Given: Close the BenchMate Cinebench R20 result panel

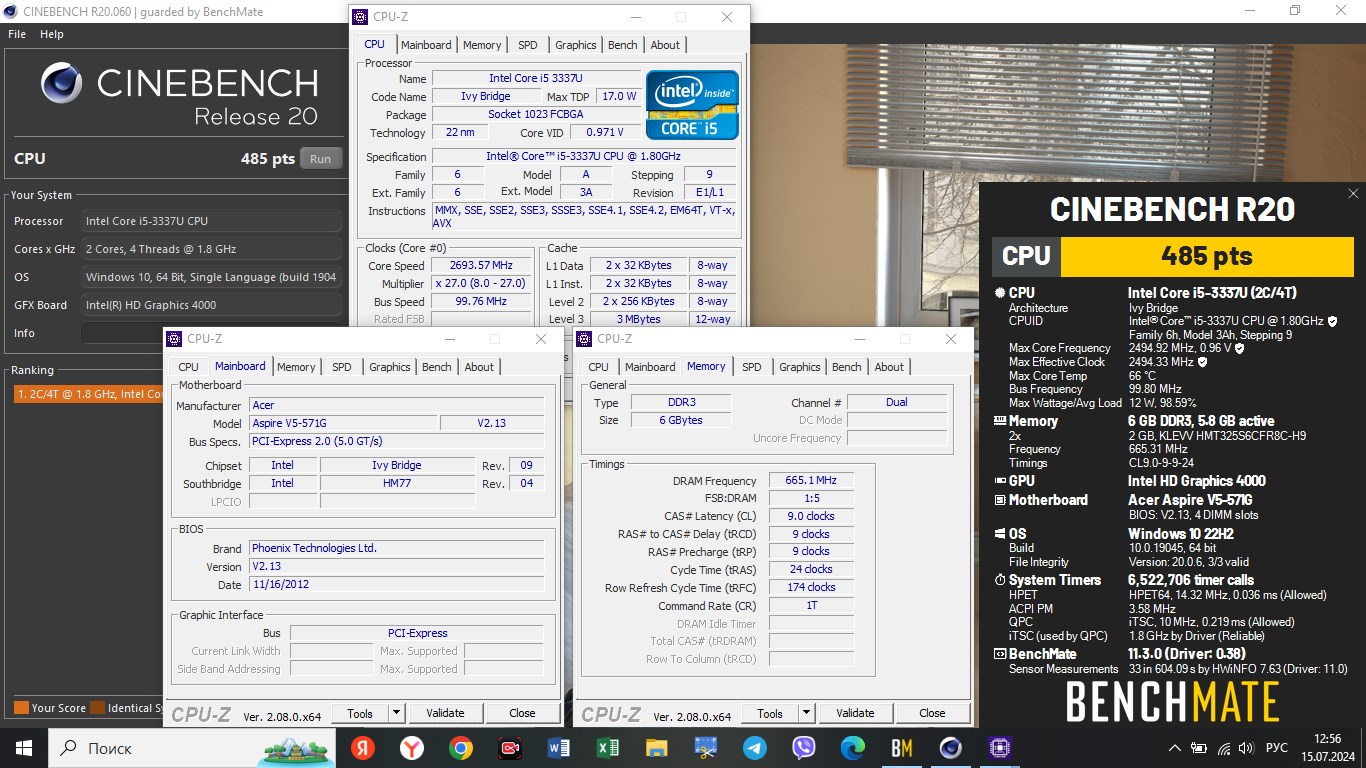Looking at the screenshot, I should click(1353, 194).
